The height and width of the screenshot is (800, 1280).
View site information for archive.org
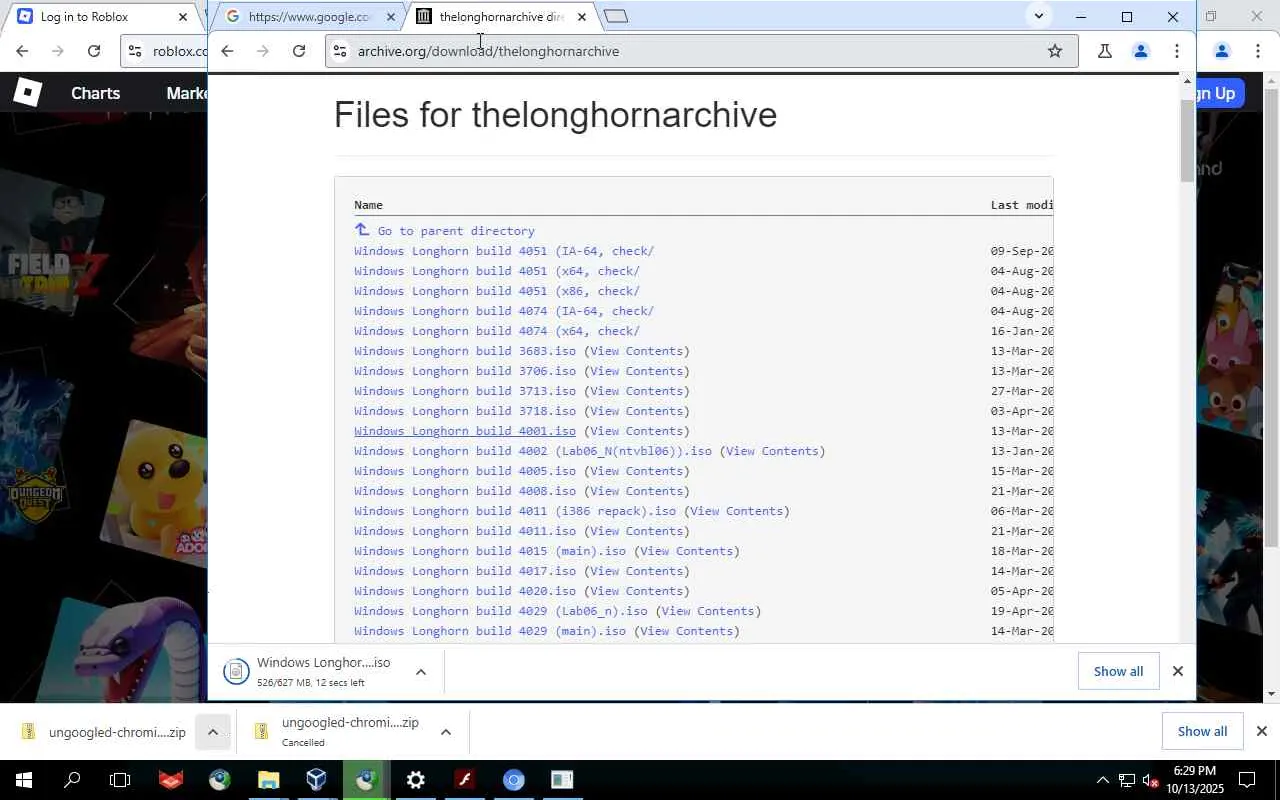click(340, 51)
